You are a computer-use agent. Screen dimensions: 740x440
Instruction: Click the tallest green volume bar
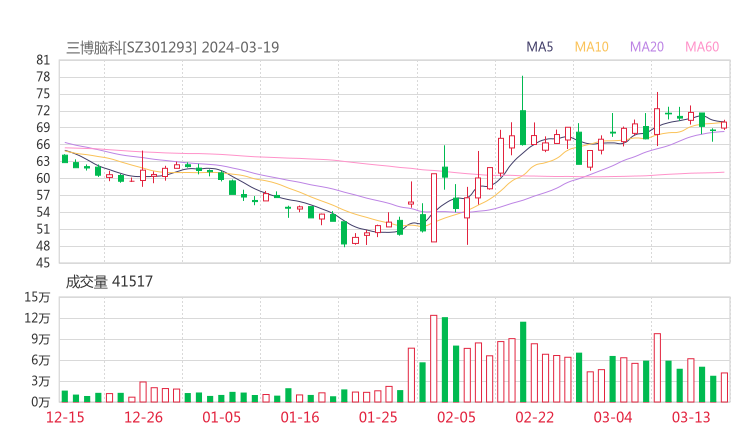445,360
